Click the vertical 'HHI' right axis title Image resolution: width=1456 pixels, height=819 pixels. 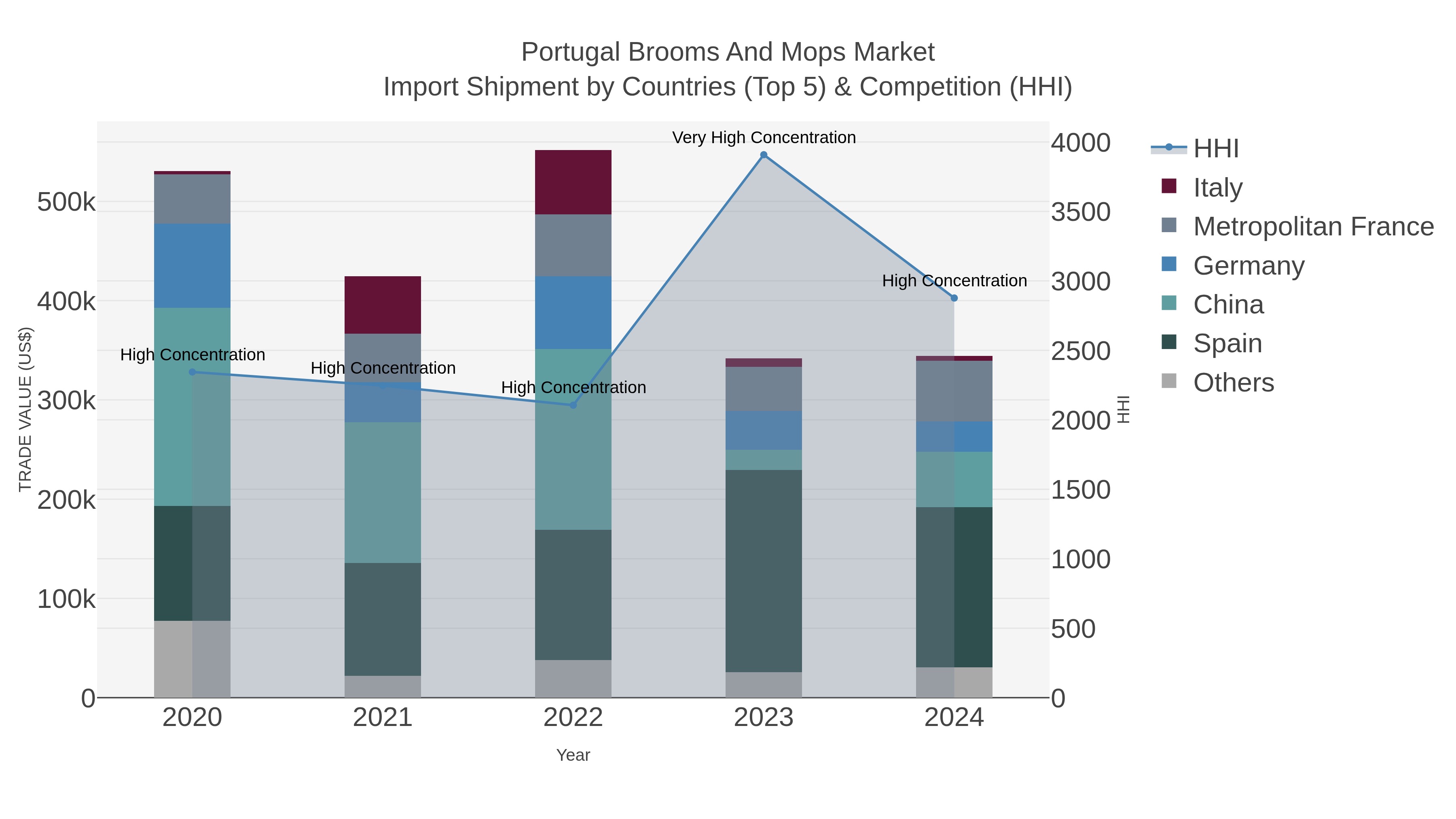tap(1124, 409)
